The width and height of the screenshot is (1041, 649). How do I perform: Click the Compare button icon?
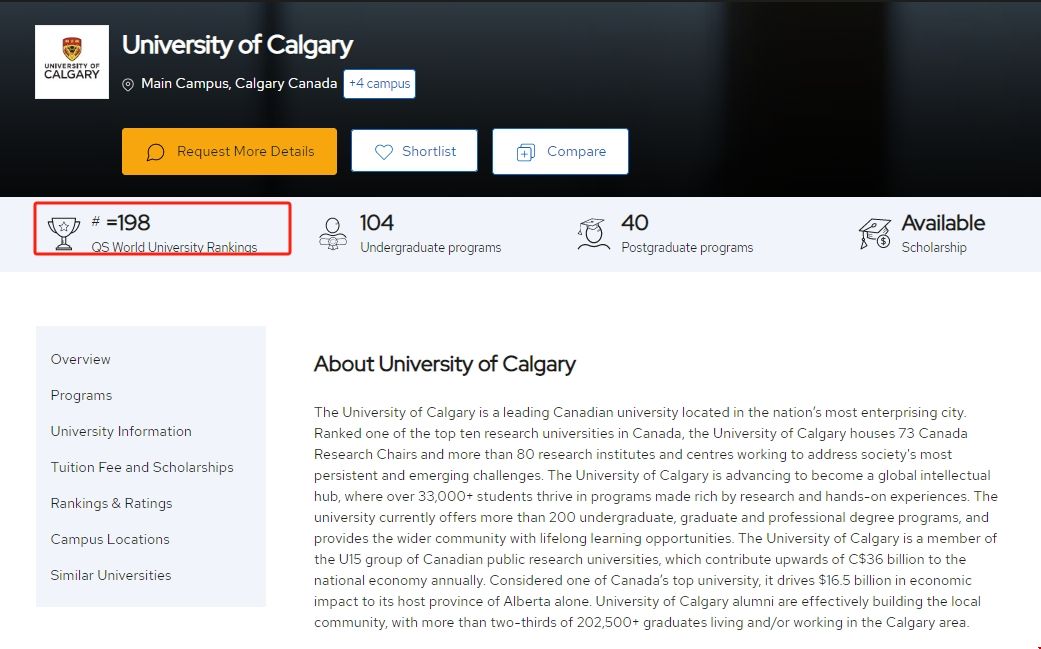coord(526,152)
